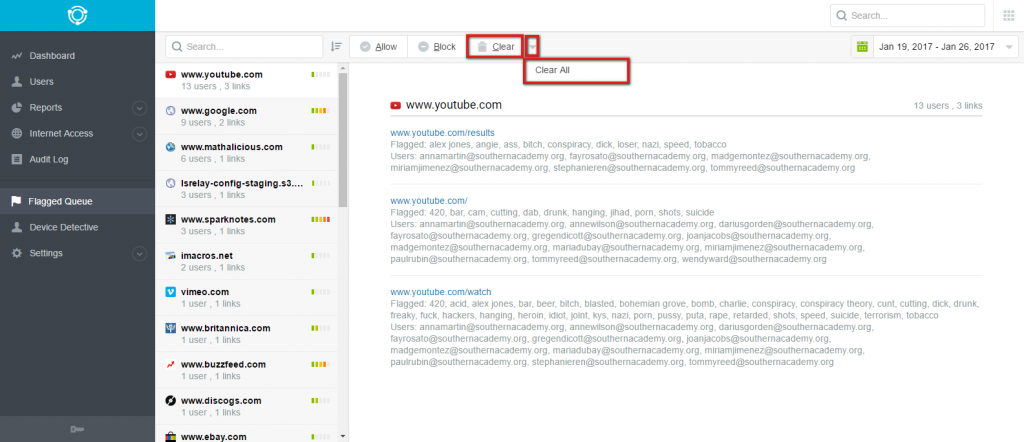Select www.britannica.com row text
Screen dimensions: 1024x442
[225, 328]
